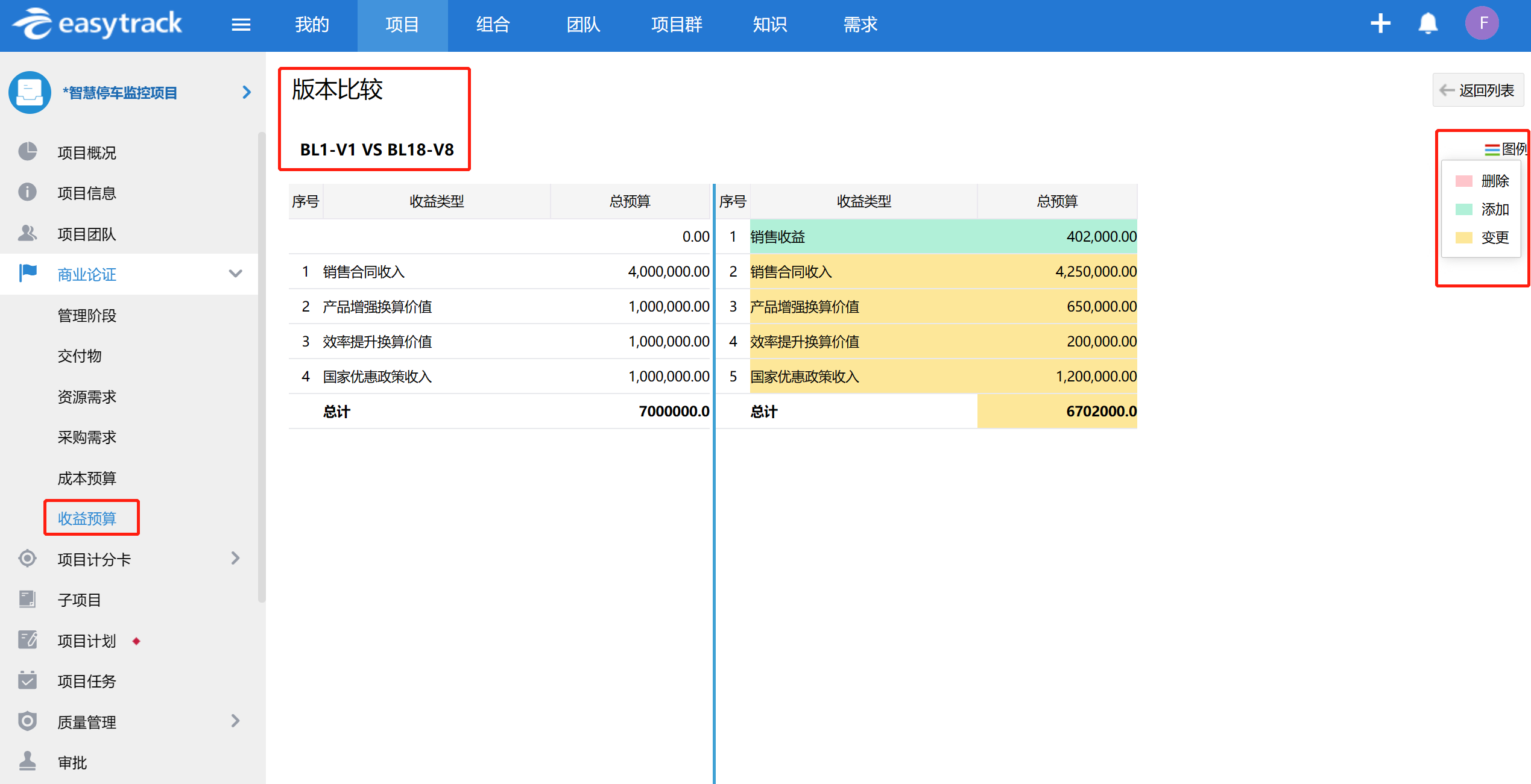This screenshot has height=784, width=1531.
Task: Expand the 质量管理 submenu arrow
Action: pos(235,721)
